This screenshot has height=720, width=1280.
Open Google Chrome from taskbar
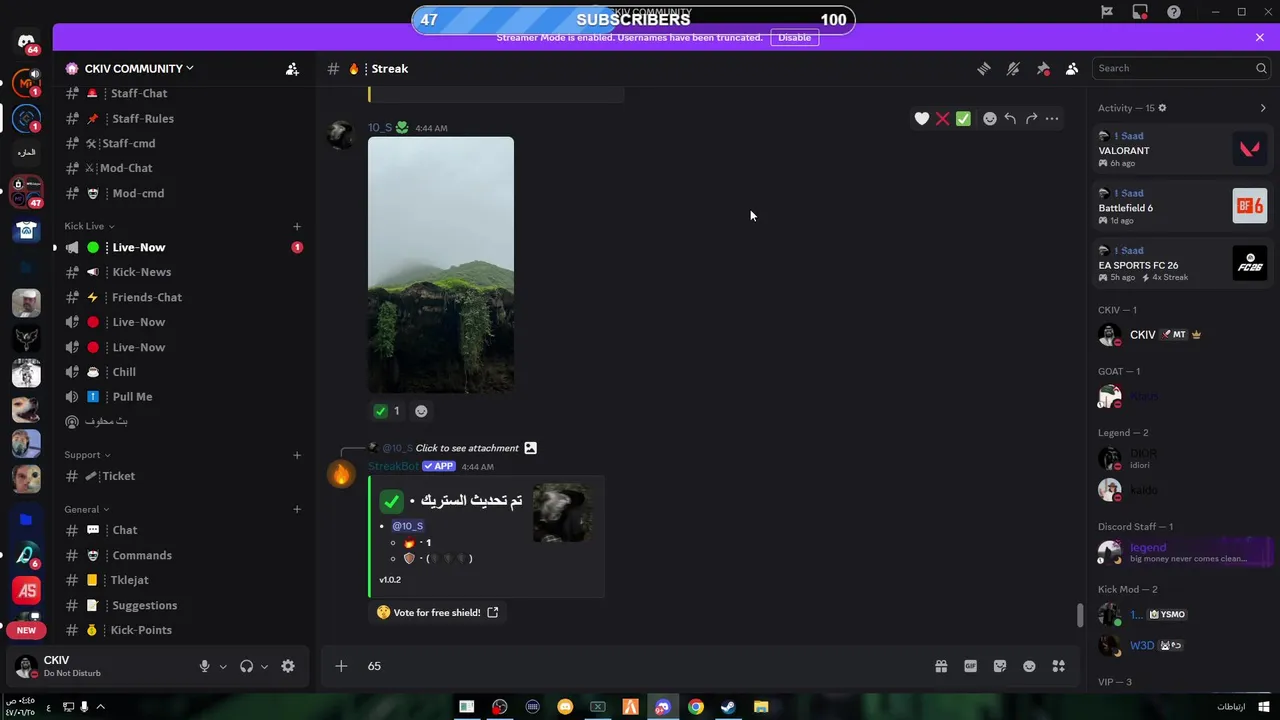696,707
